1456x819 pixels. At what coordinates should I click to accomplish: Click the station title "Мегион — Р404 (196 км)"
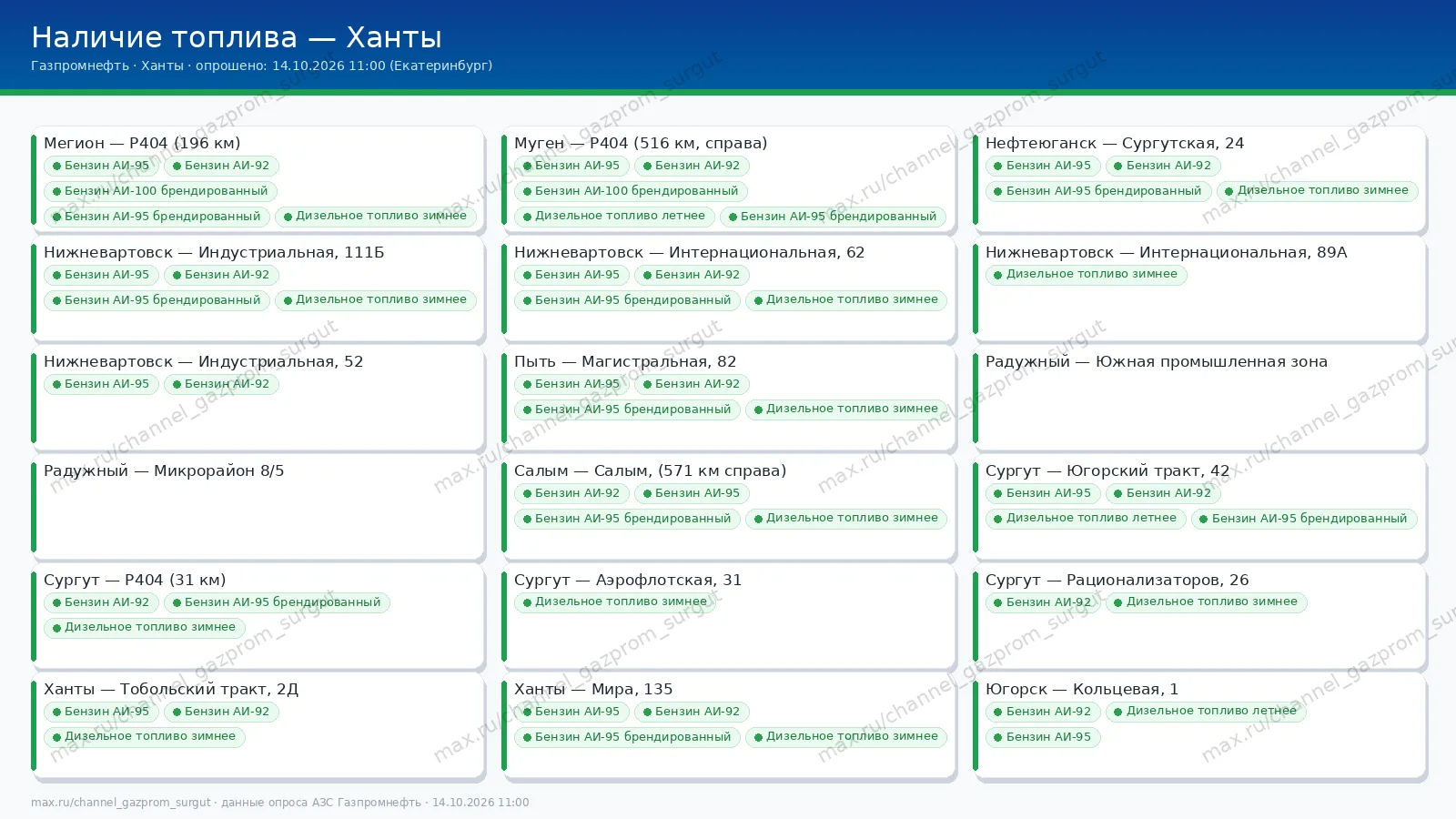coord(142,143)
